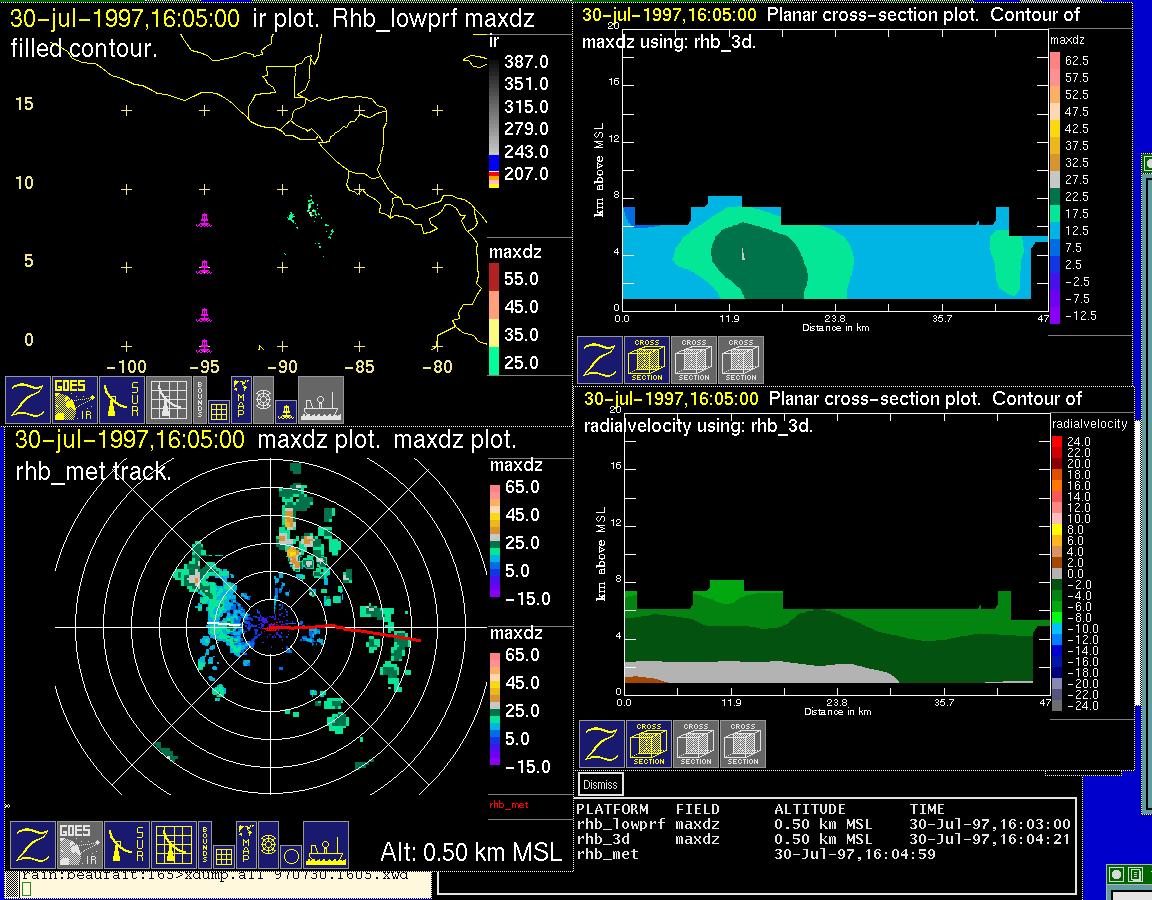Click the yellow circle icon in the maxdz plot toolbar

tap(289, 856)
